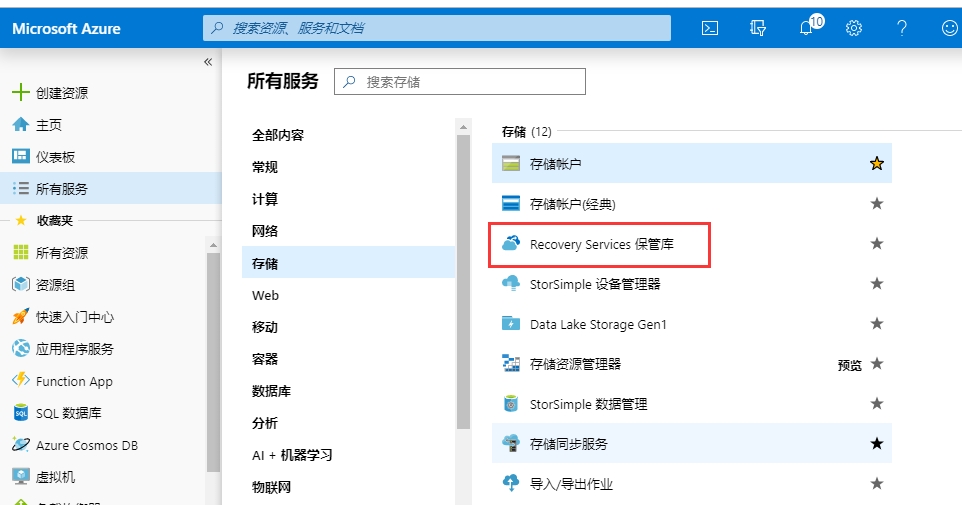Click the feedback smiley icon
This screenshot has width=962, height=505.
(949, 28)
